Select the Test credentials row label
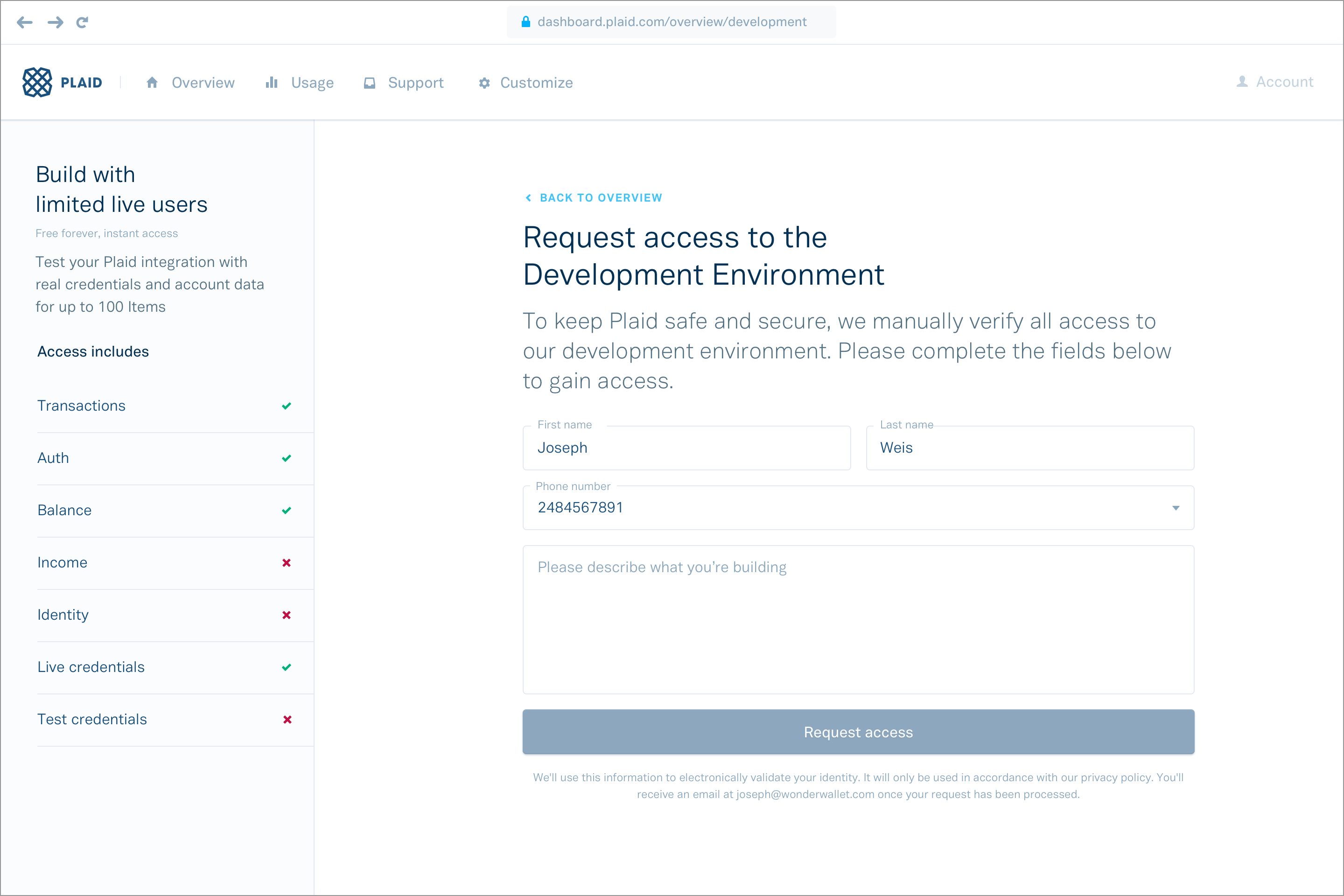The width and height of the screenshot is (1344, 896). [x=92, y=720]
